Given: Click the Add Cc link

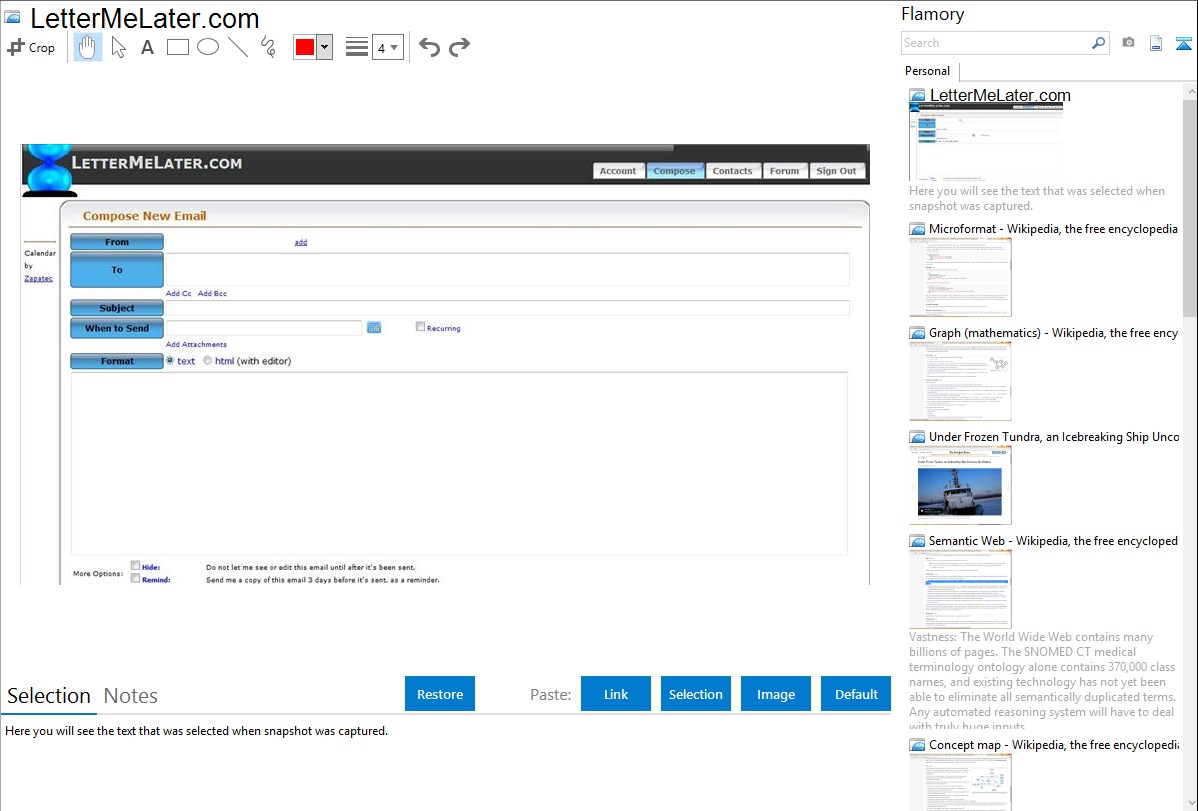Looking at the screenshot, I should [x=179, y=294].
